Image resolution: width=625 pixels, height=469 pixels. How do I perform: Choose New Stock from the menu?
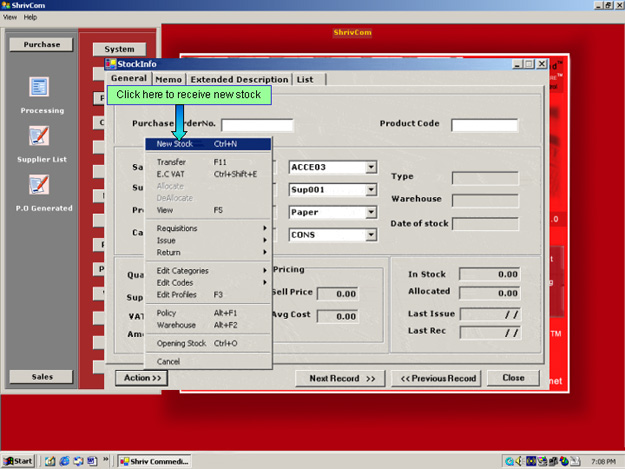tap(176, 143)
